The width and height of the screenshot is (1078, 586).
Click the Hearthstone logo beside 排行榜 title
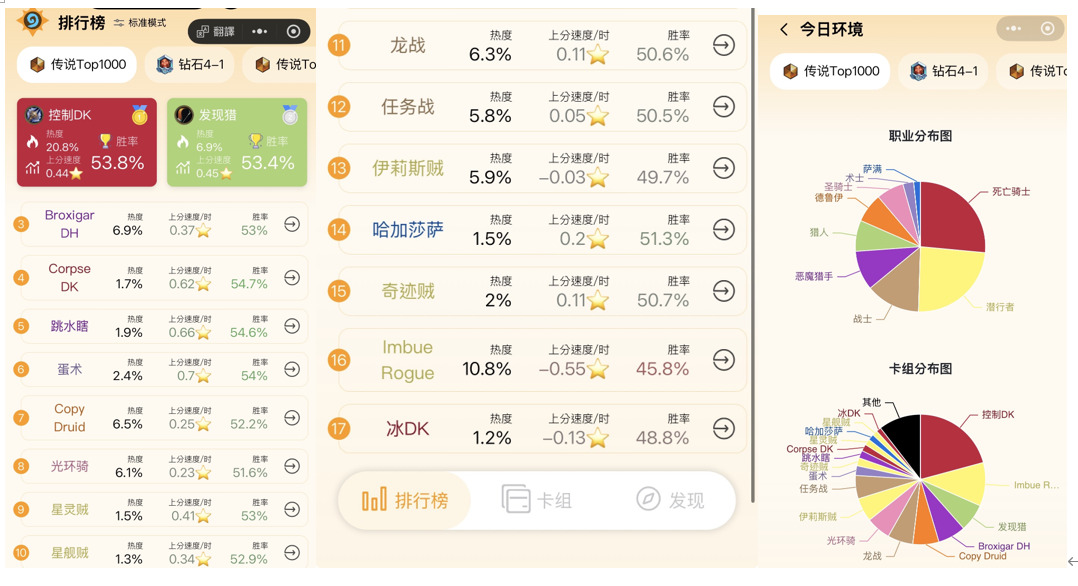click(32, 20)
